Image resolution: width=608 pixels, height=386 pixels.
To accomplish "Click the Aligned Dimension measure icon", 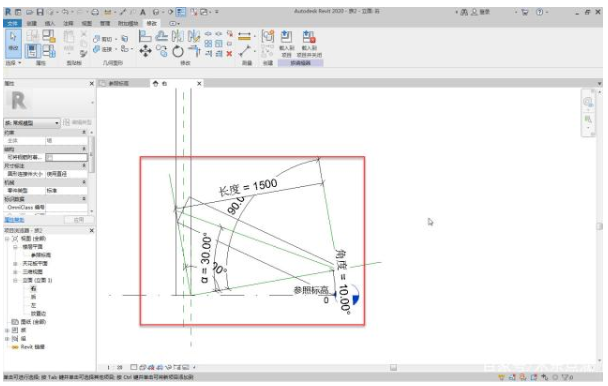I will click(244, 36).
